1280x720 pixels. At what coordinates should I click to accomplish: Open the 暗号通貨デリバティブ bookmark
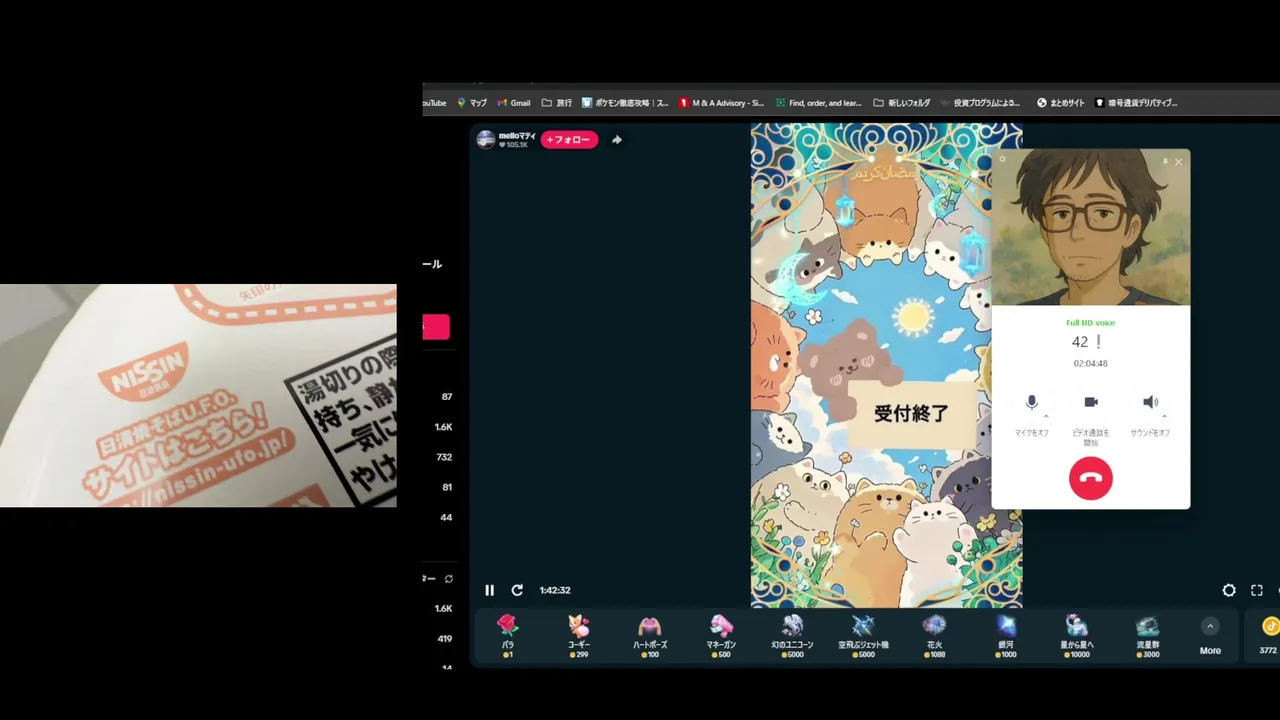[x=1136, y=103]
